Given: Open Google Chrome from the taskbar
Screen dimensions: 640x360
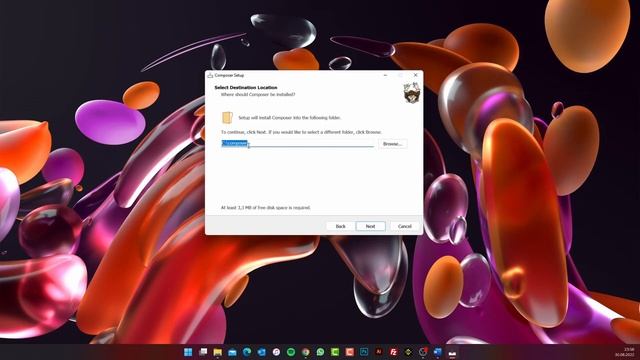Looking at the screenshot, I should point(306,352).
